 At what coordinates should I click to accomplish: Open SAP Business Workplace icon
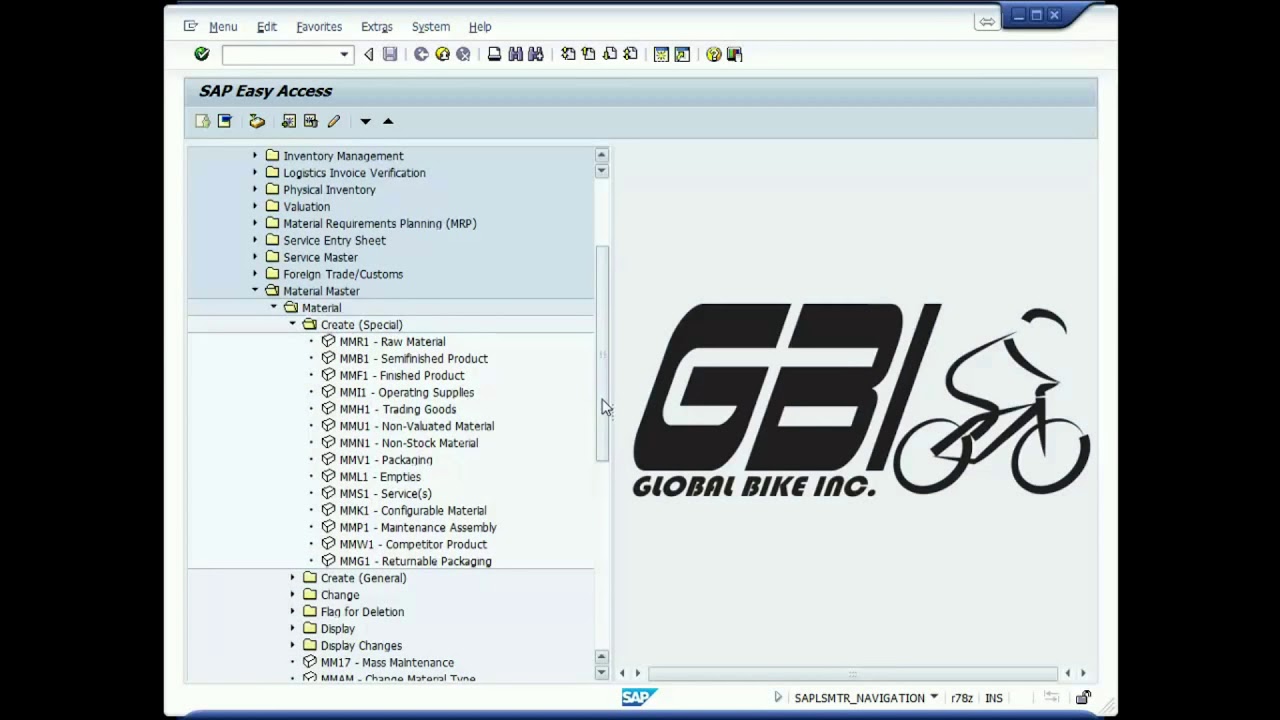point(257,121)
